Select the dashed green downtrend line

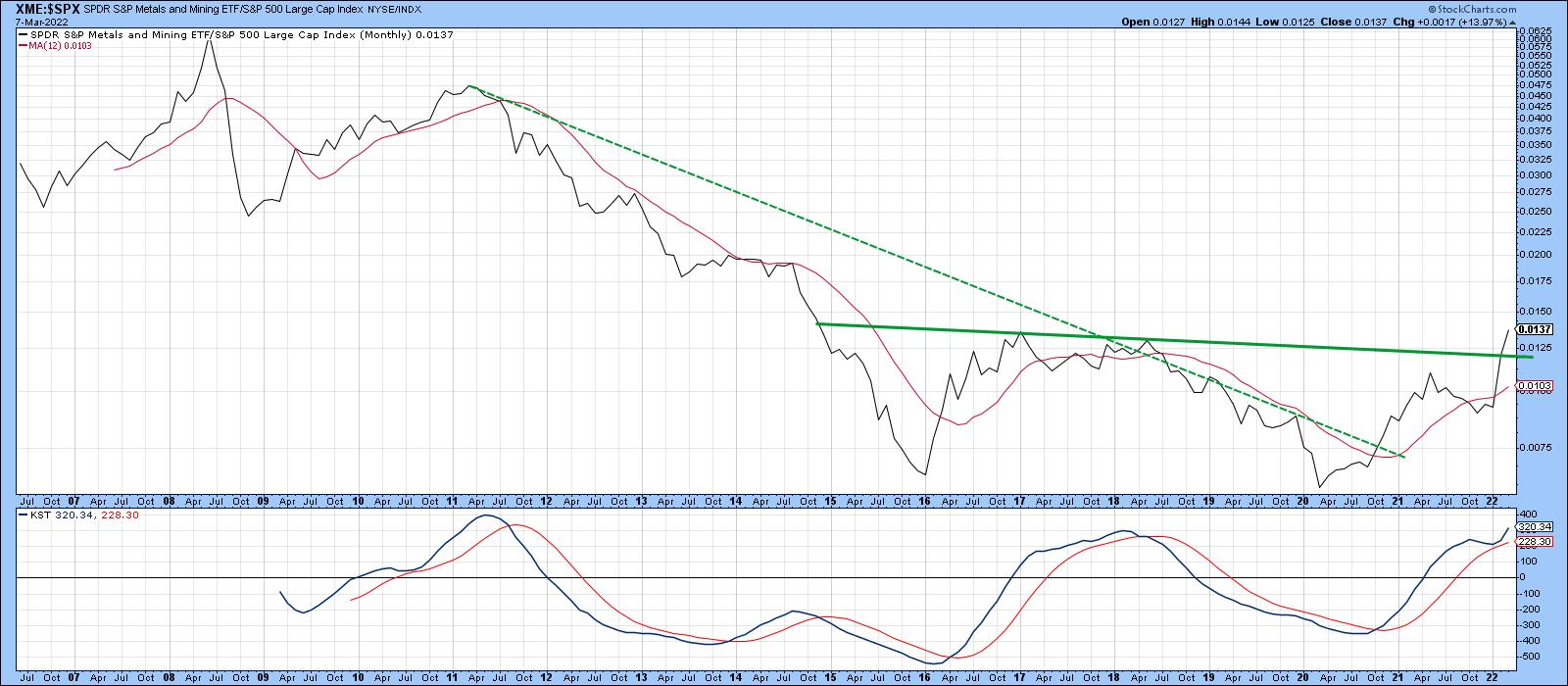tap(936, 271)
